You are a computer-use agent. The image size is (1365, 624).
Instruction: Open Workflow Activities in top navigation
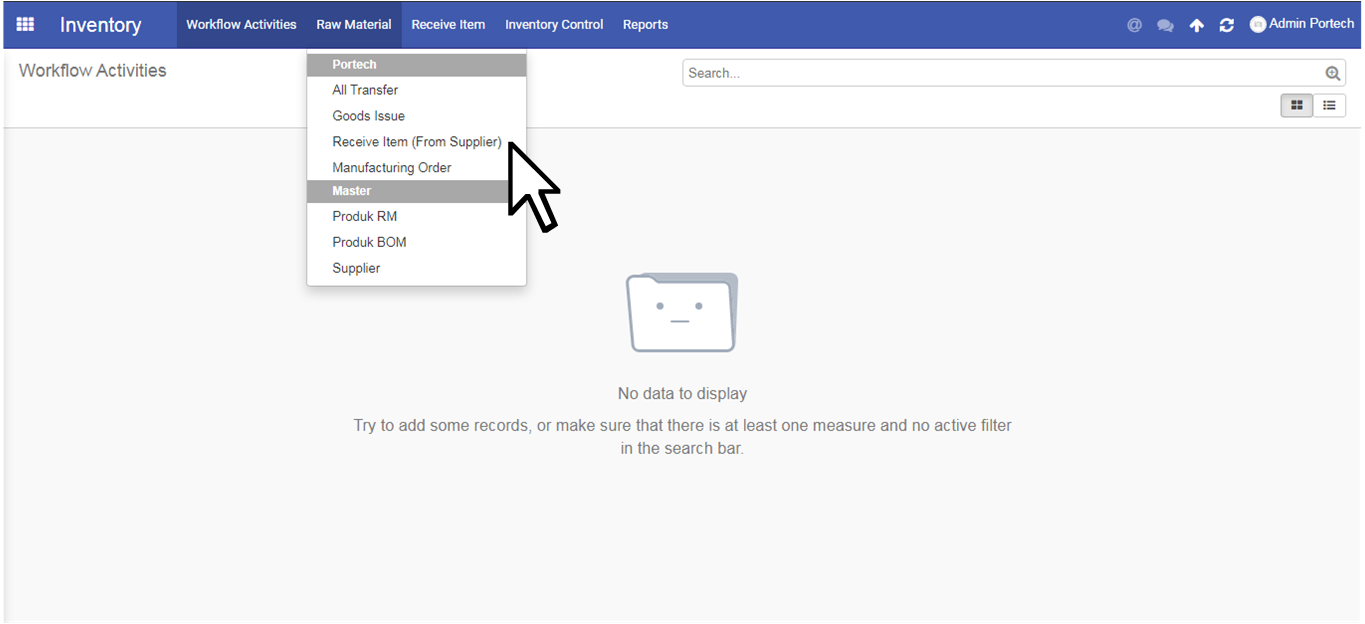click(x=241, y=24)
